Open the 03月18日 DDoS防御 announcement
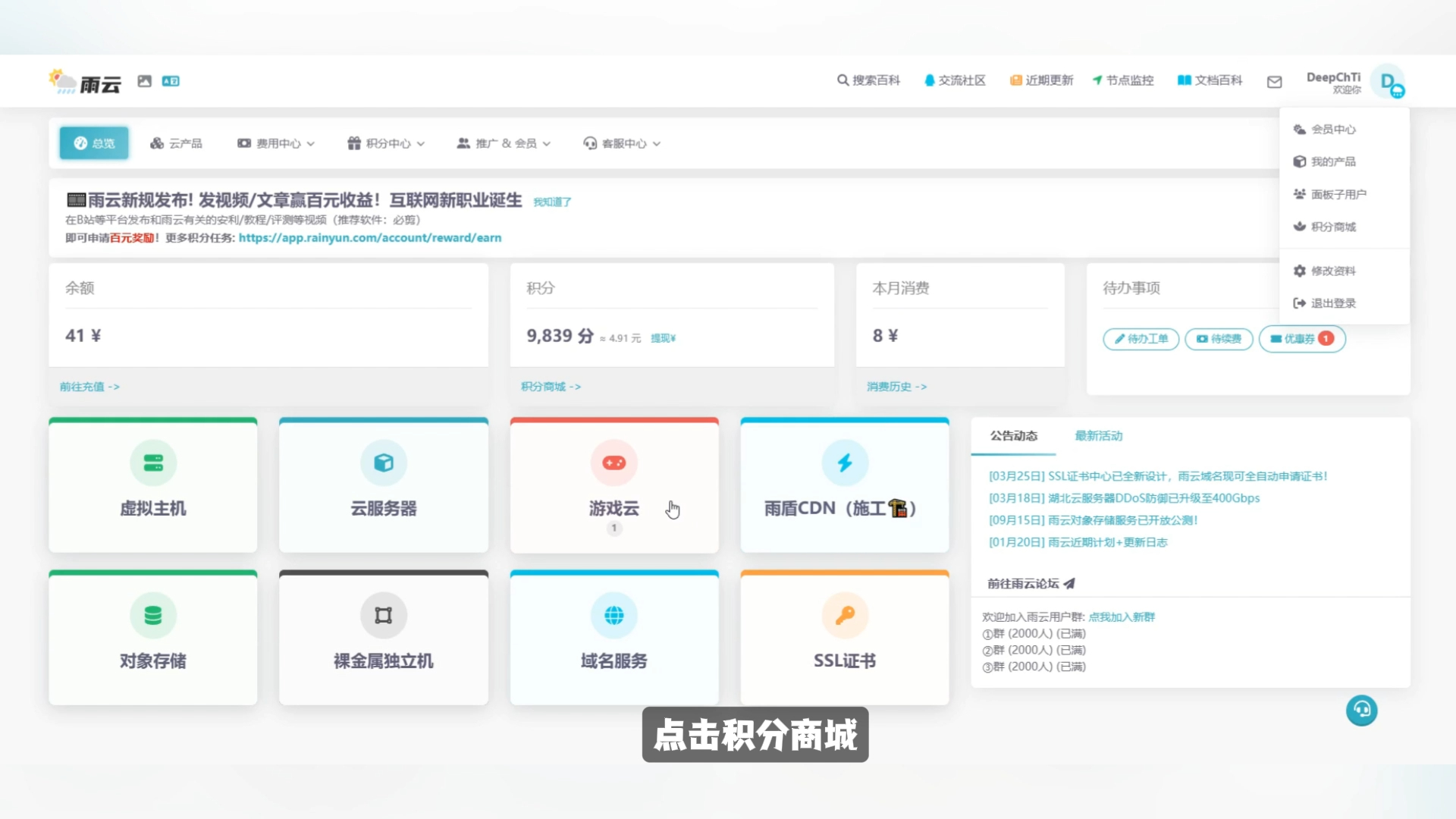1456x819 pixels. click(x=1124, y=498)
